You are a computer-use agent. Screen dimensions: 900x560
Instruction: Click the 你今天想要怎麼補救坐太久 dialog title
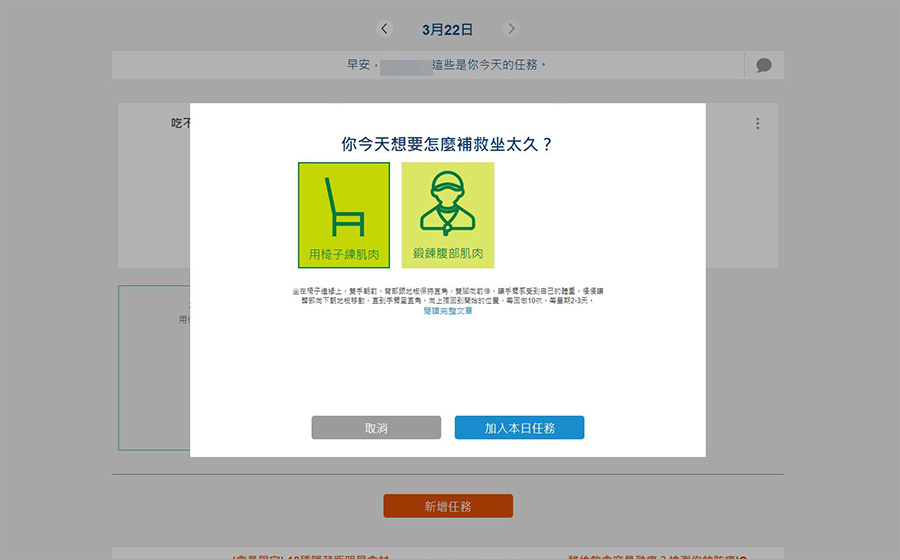pyautogui.click(x=448, y=144)
